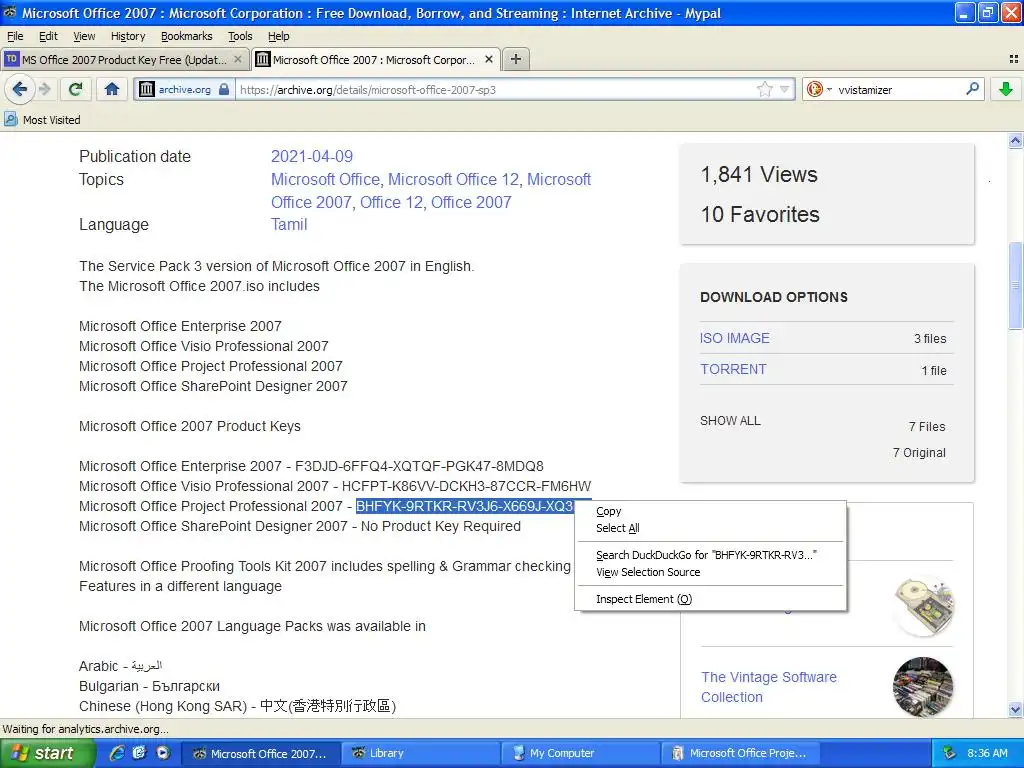
Task: Open the Microsoft Office 12 topic link
Action: click(x=454, y=180)
